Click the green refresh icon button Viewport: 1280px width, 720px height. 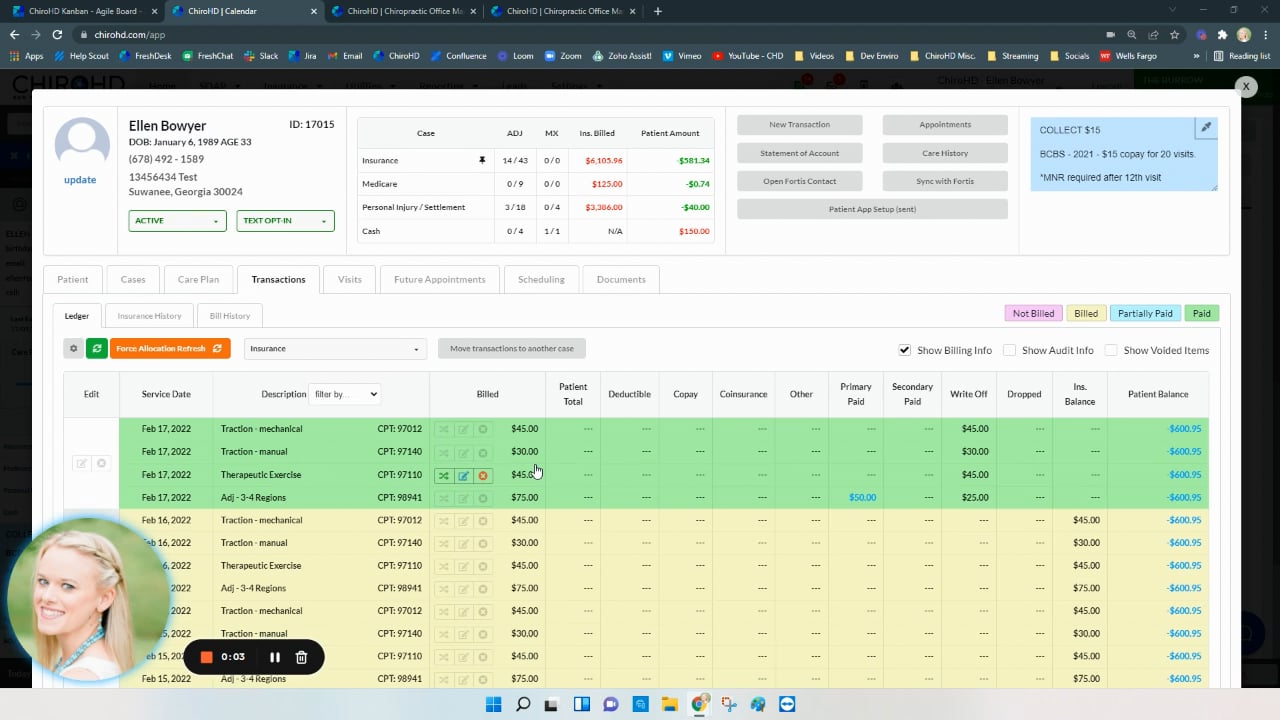click(x=96, y=348)
